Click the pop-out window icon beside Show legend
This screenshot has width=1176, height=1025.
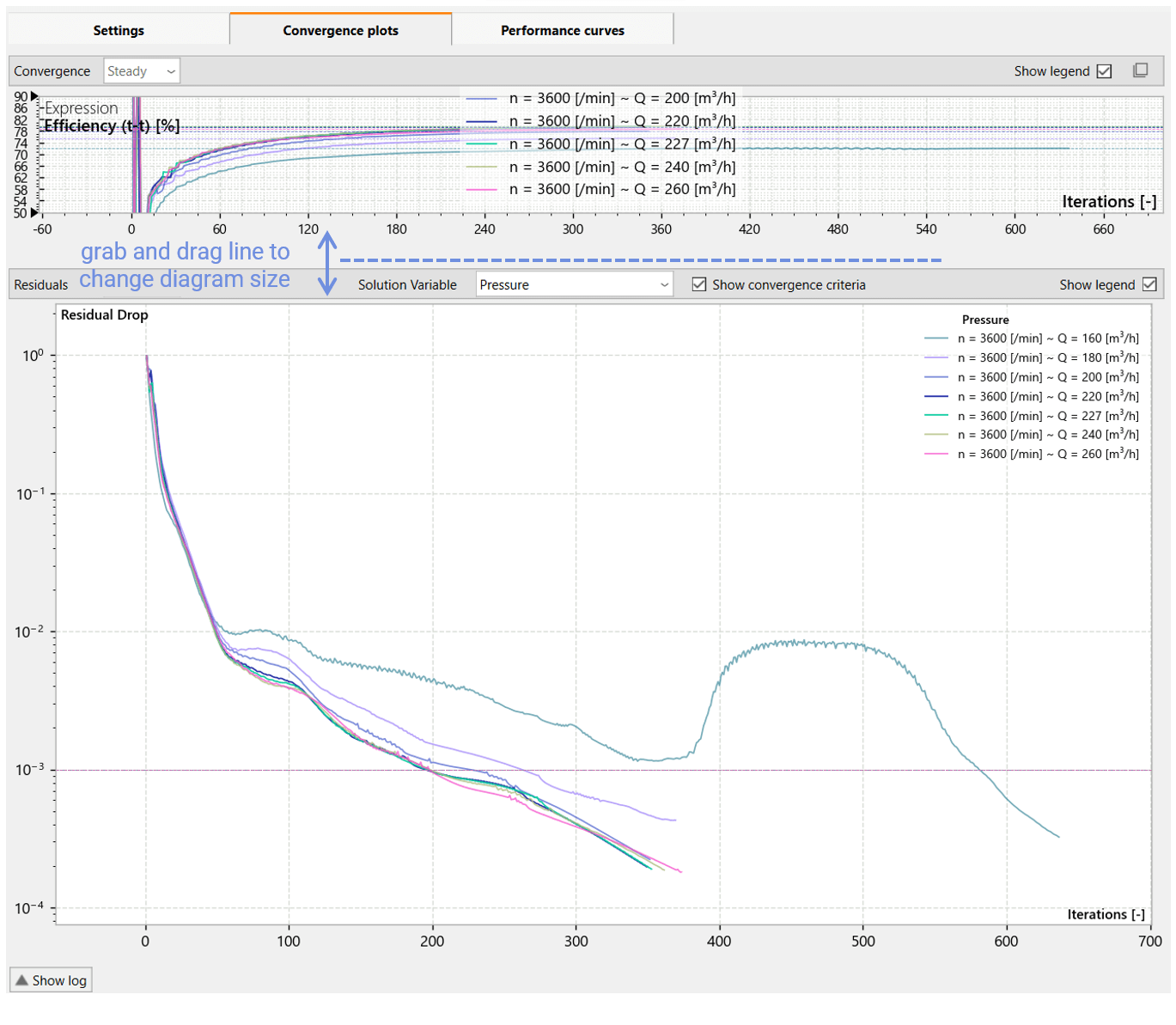pyautogui.click(x=1140, y=70)
